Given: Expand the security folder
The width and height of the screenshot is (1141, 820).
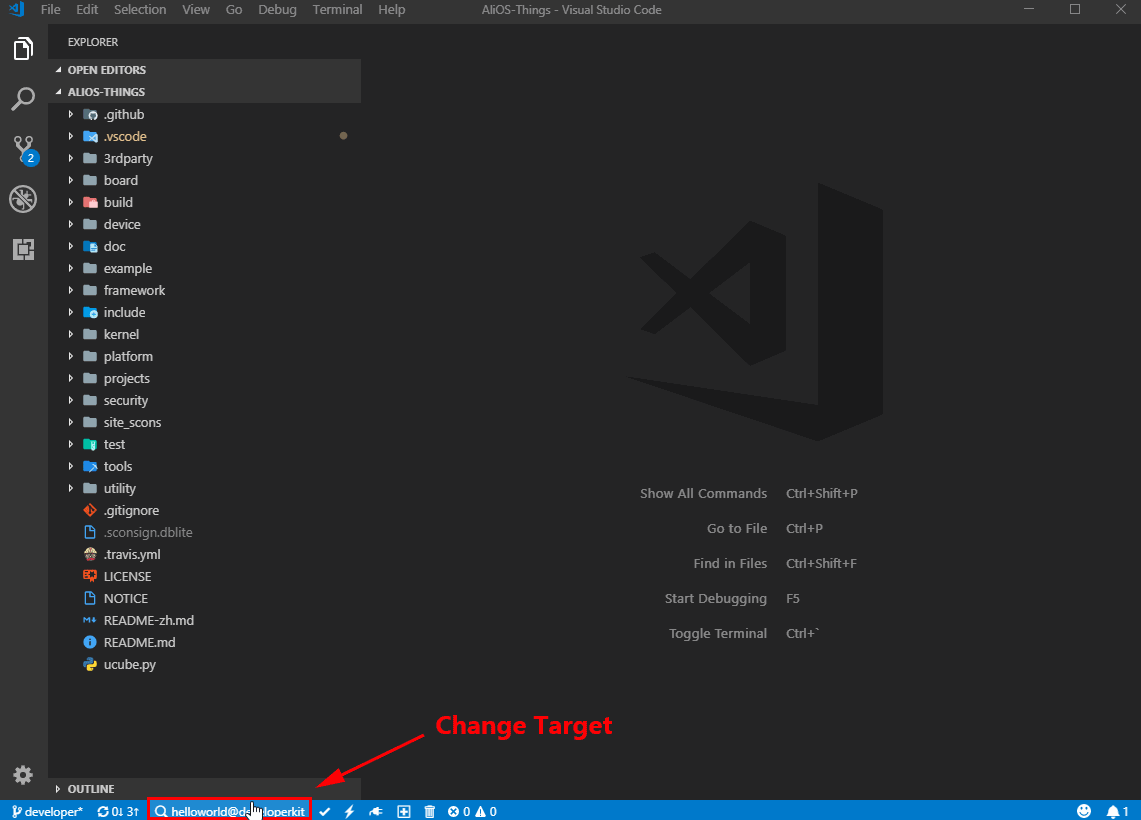Looking at the screenshot, I should point(204,400).
